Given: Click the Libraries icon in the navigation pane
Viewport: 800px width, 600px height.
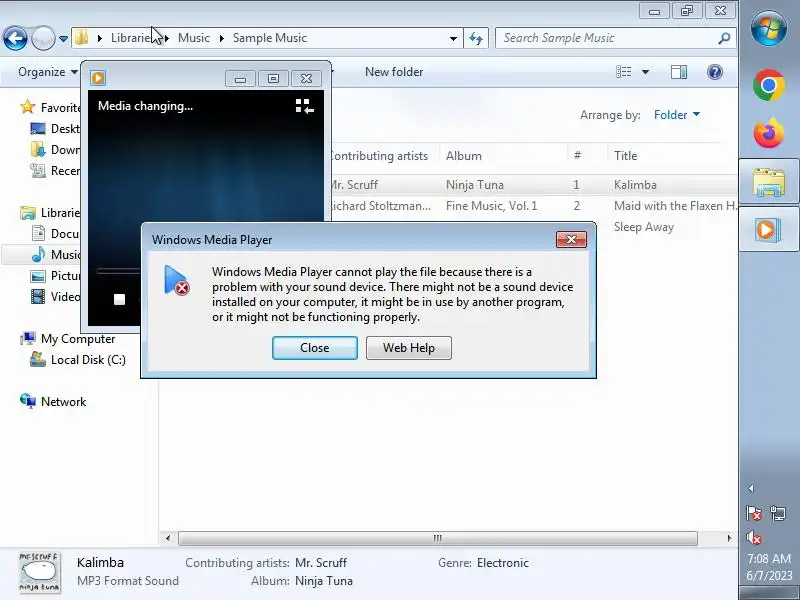Looking at the screenshot, I should tap(28, 213).
